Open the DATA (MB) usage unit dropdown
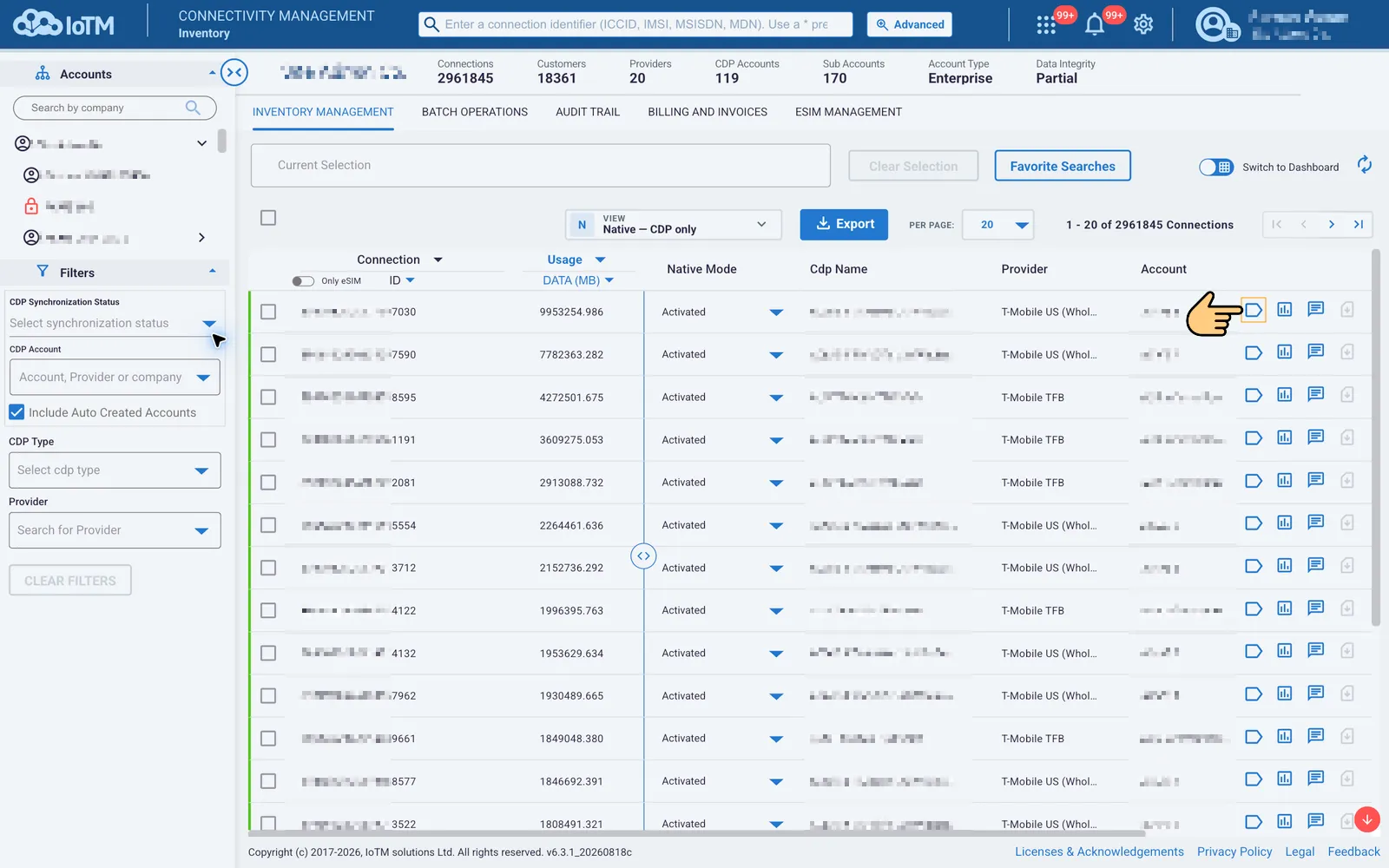This screenshot has height=868, width=1389. [x=578, y=280]
